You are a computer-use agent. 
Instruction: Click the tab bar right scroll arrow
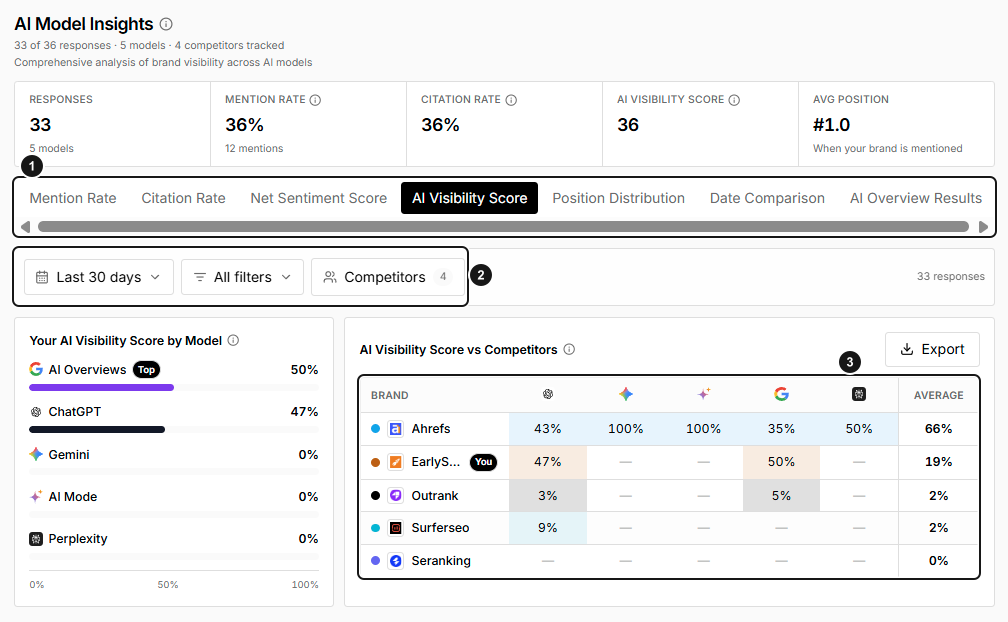[x=983, y=226]
